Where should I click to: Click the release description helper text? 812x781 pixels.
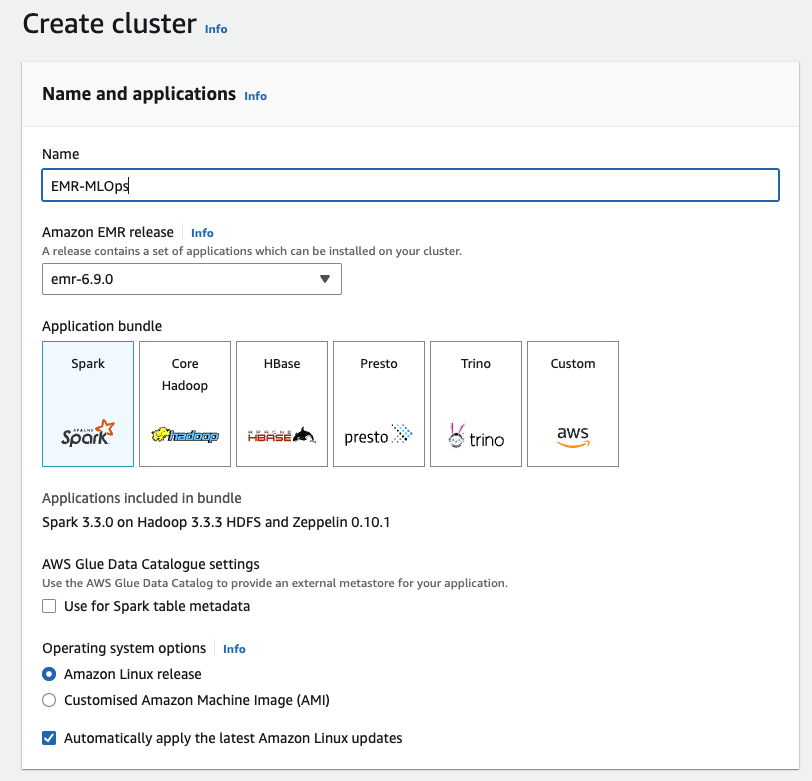(x=252, y=251)
